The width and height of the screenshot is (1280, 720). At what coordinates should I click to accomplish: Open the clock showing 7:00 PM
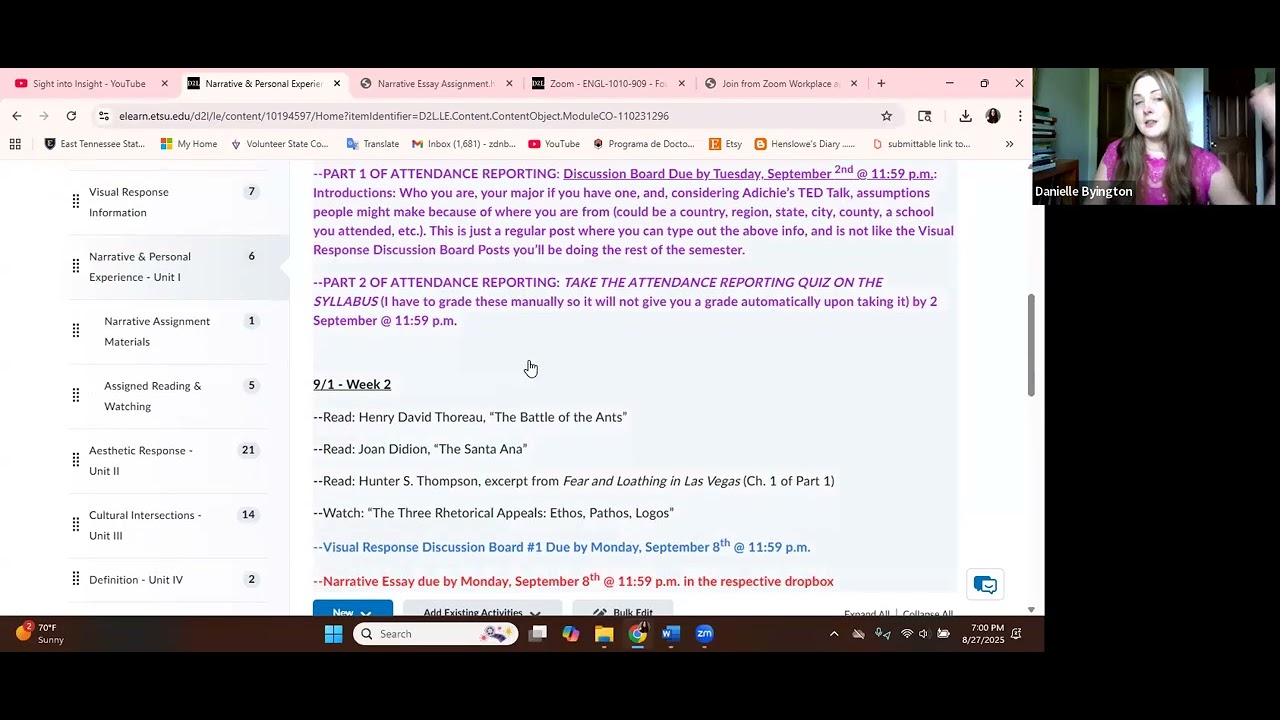point(983,634)
